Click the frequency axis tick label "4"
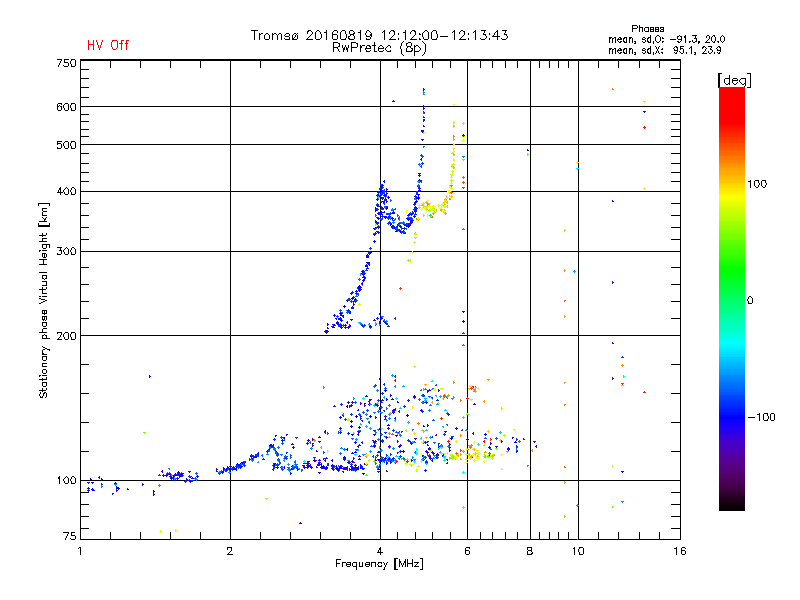The height and width of the screenshot is (600, 800). point(380,551)
